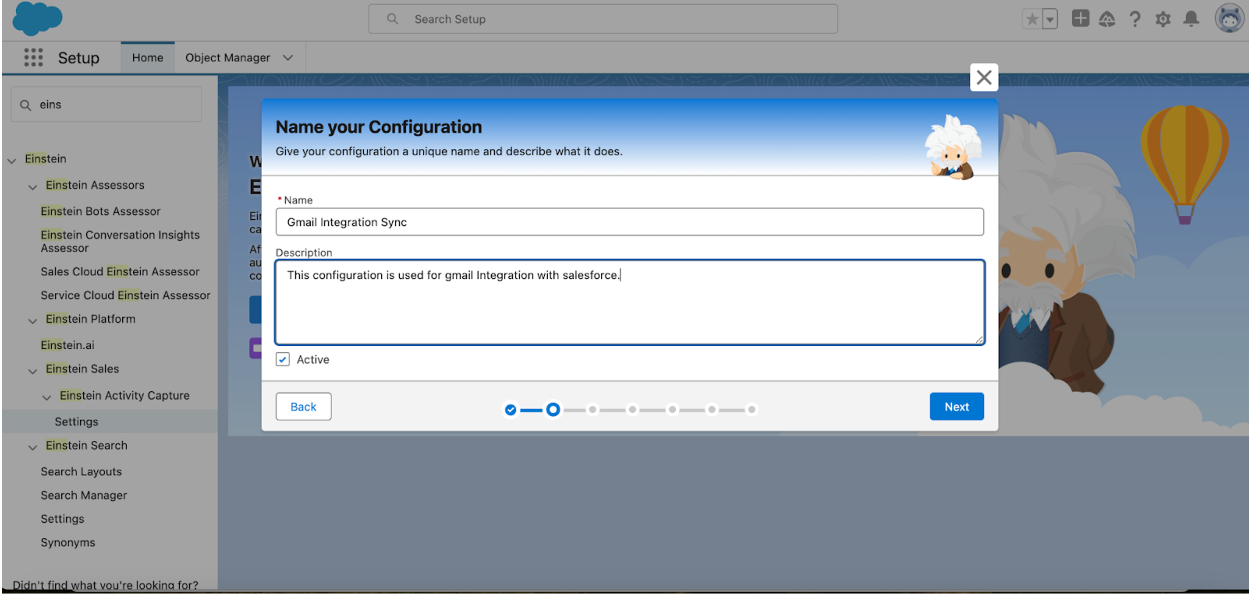Switch to the Home tab
Viewport: 1249px width, 594px height.
pyautogui.click(x=147, y=58)
